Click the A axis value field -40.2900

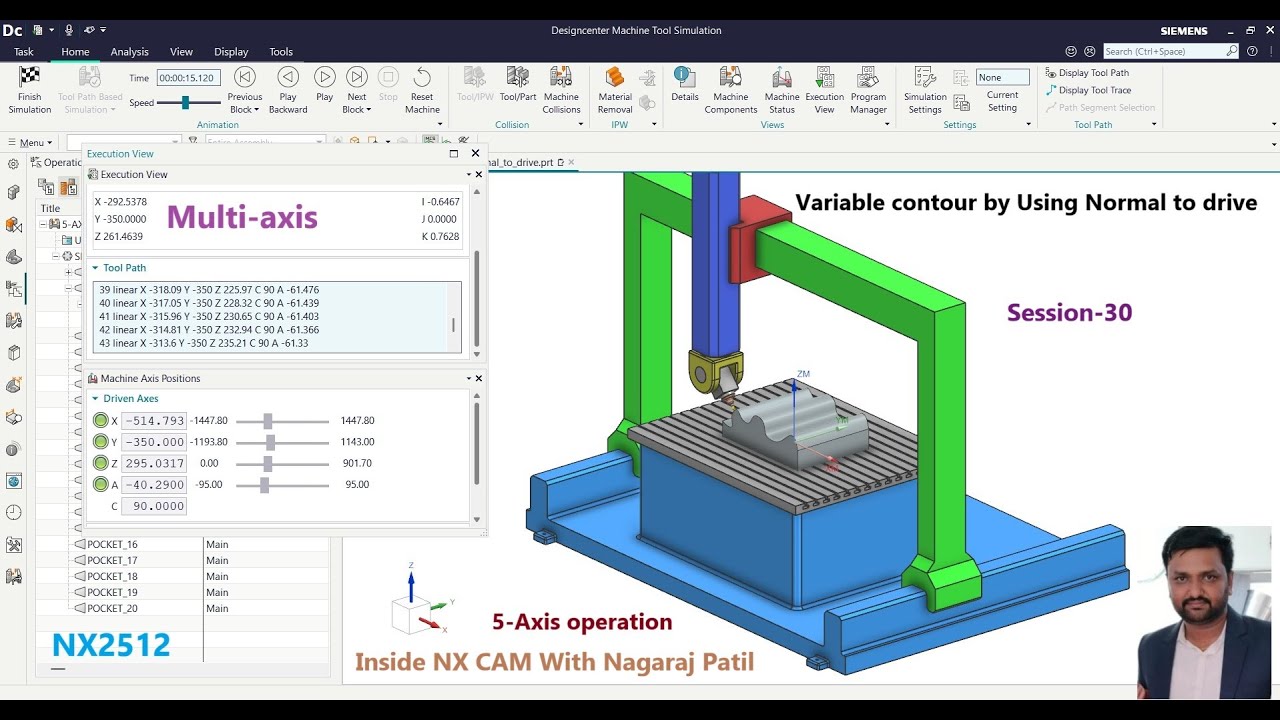(x=154, y=485)
